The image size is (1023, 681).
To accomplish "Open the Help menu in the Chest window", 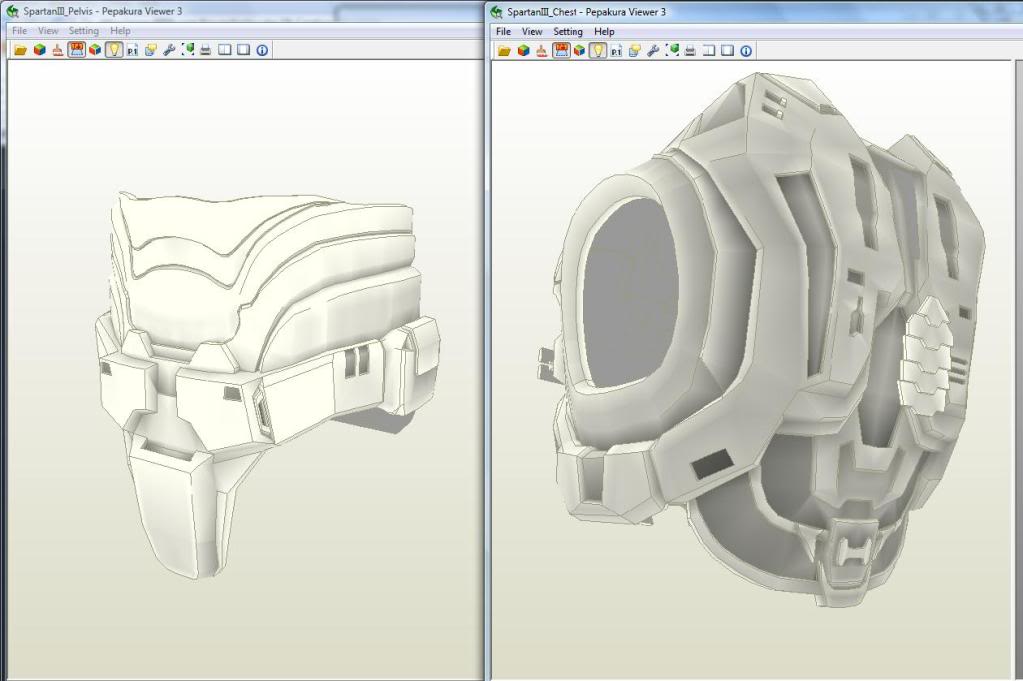I will (x=604, y=31).
